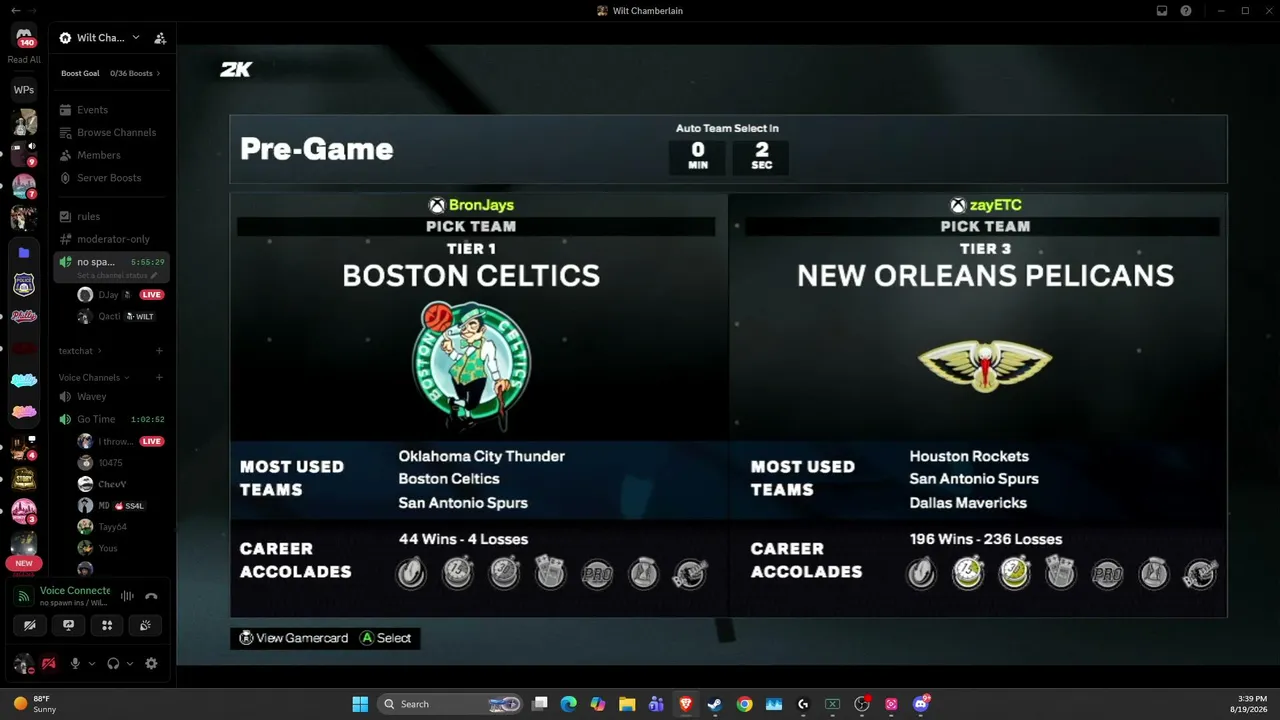Click the BronJays gamertag
Screen dimensions: 1280x720
tap(481, 205)
